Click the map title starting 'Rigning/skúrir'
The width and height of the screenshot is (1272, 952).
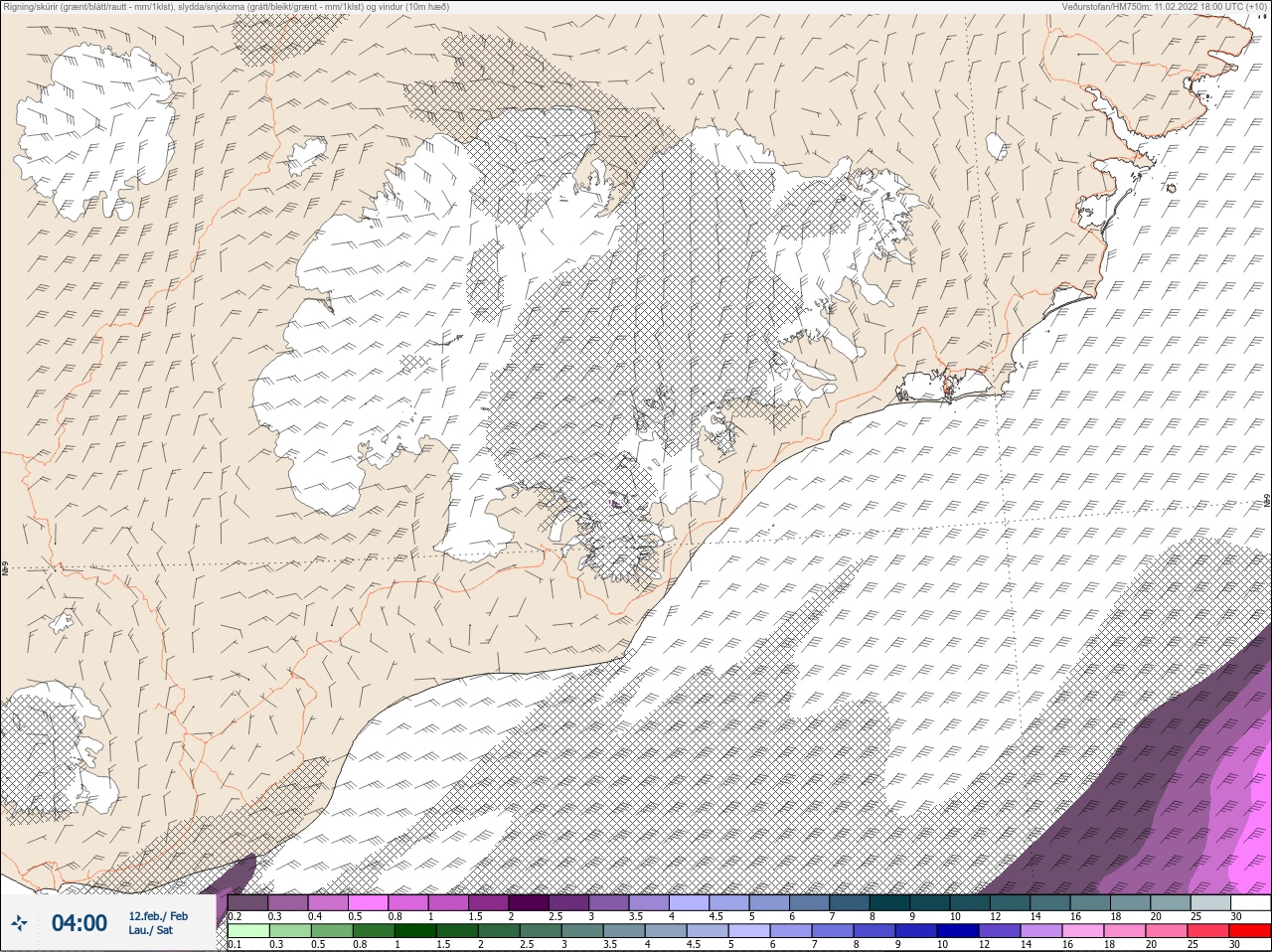point(227,6)
